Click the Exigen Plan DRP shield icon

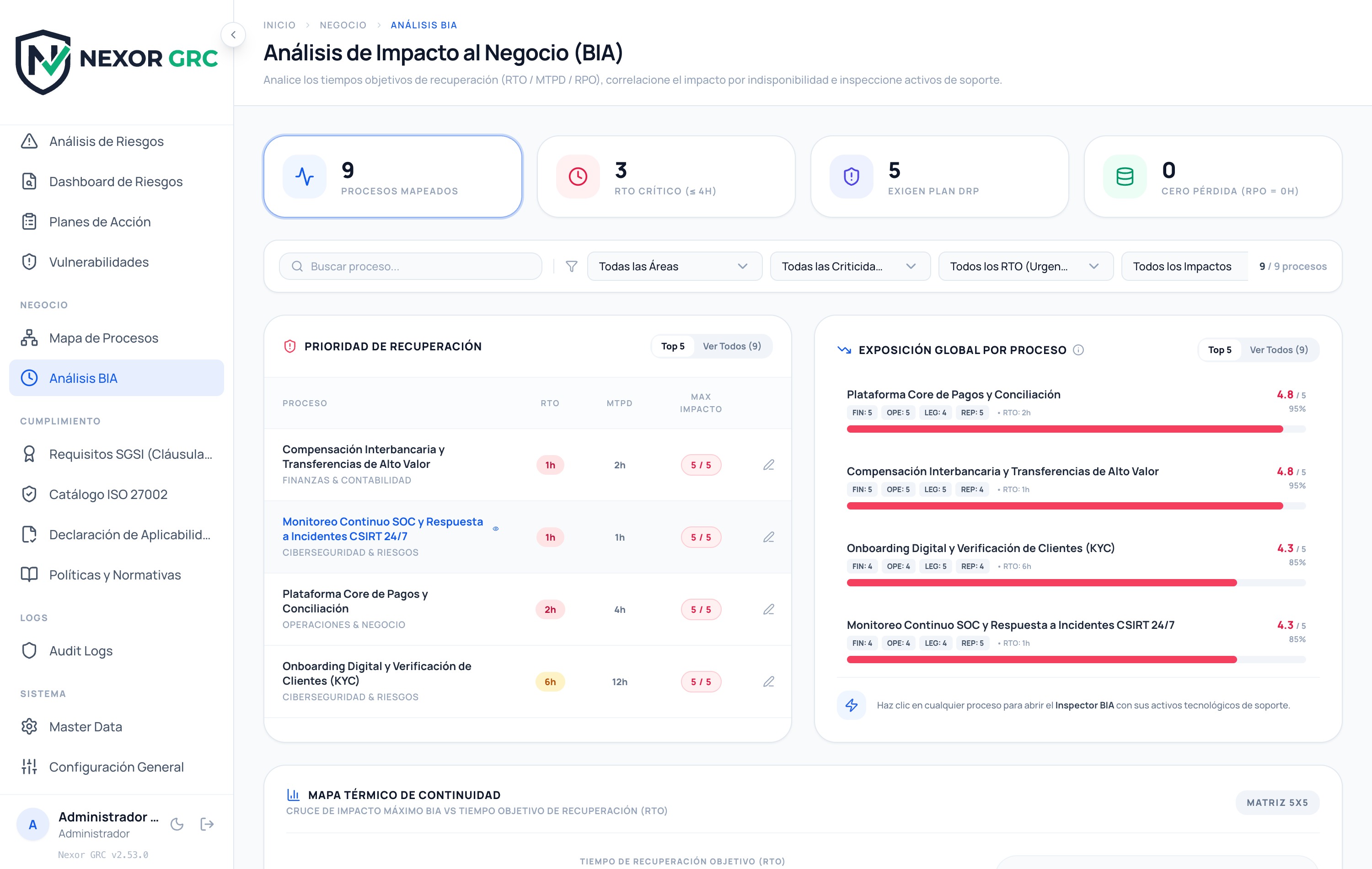(x=851, y=177)
